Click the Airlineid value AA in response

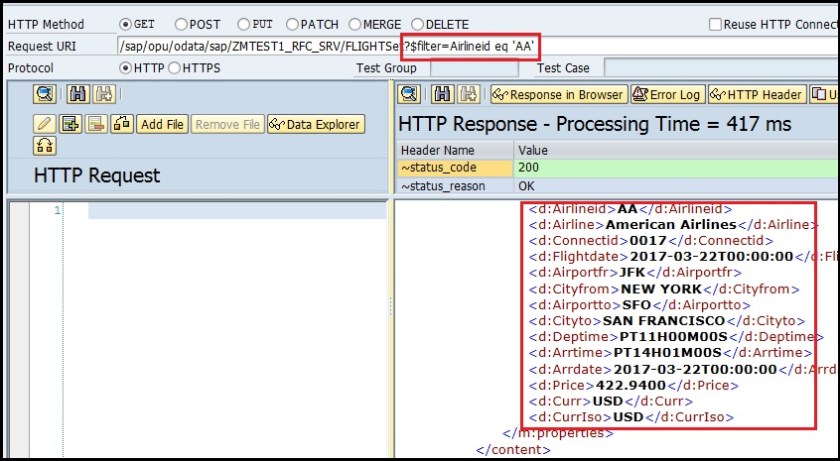click(x=627, y=209)
